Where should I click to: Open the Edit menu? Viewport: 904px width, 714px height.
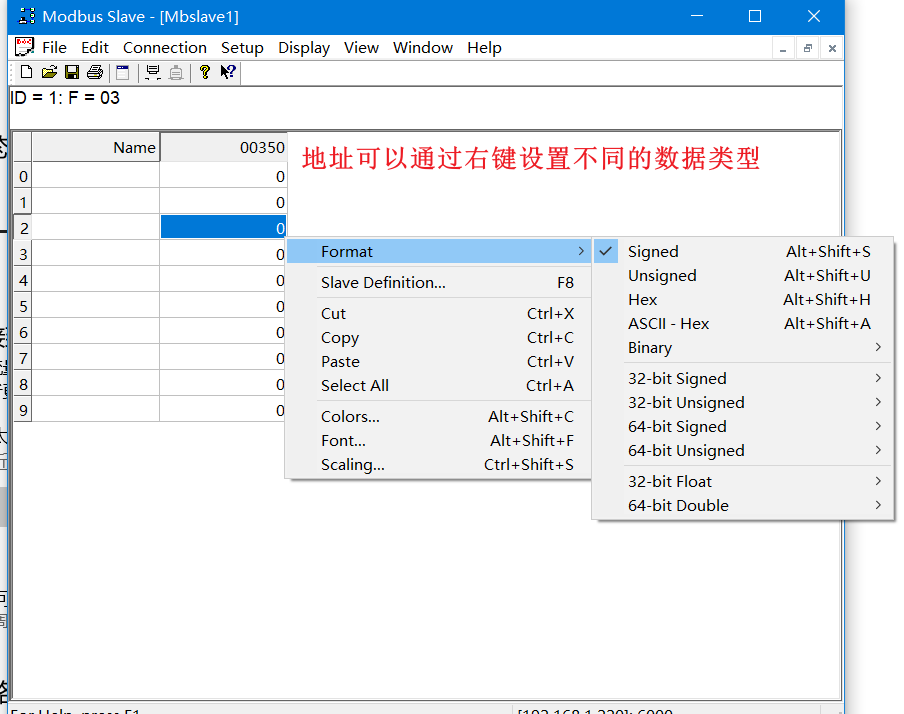pyautogui.click(x=95, y=48)
